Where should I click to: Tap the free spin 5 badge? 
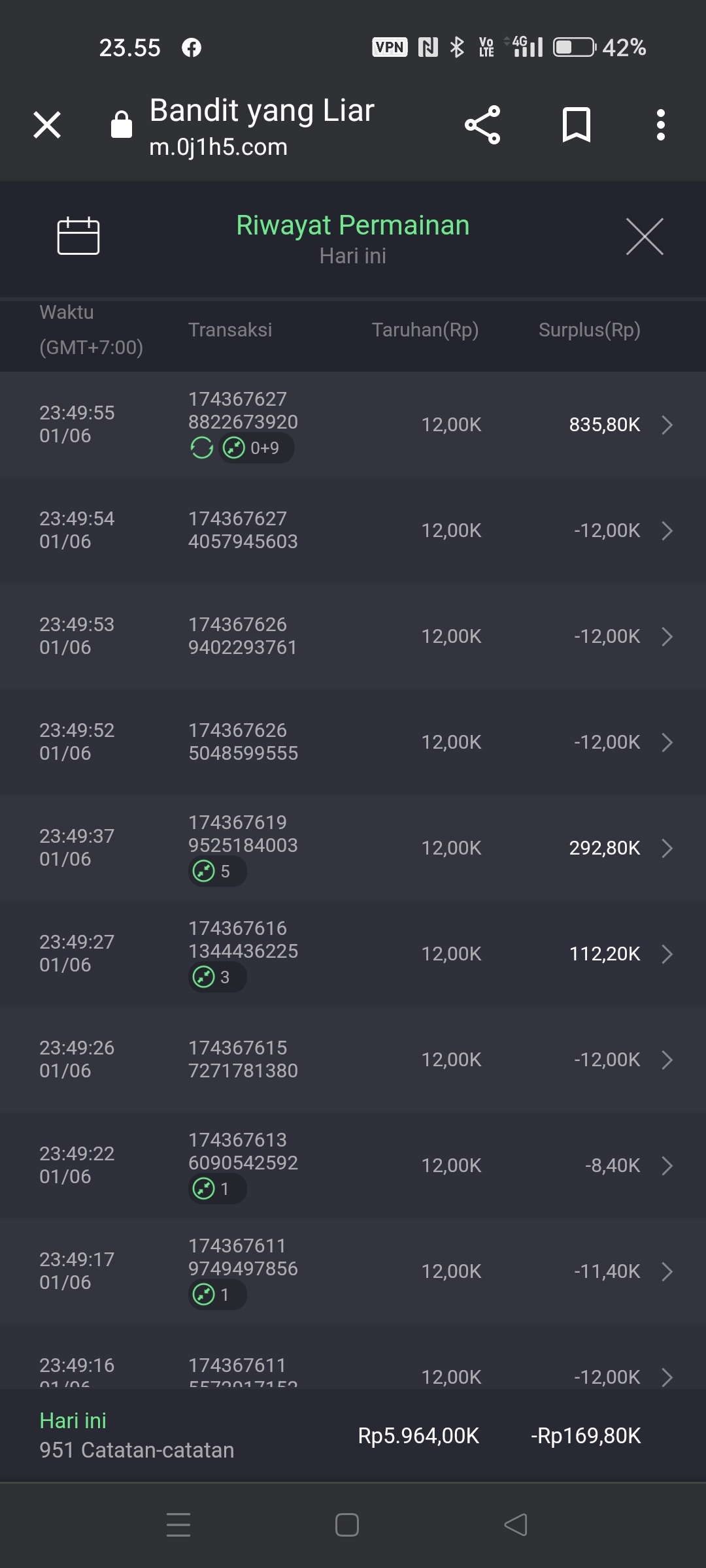(x=217, y=872)
